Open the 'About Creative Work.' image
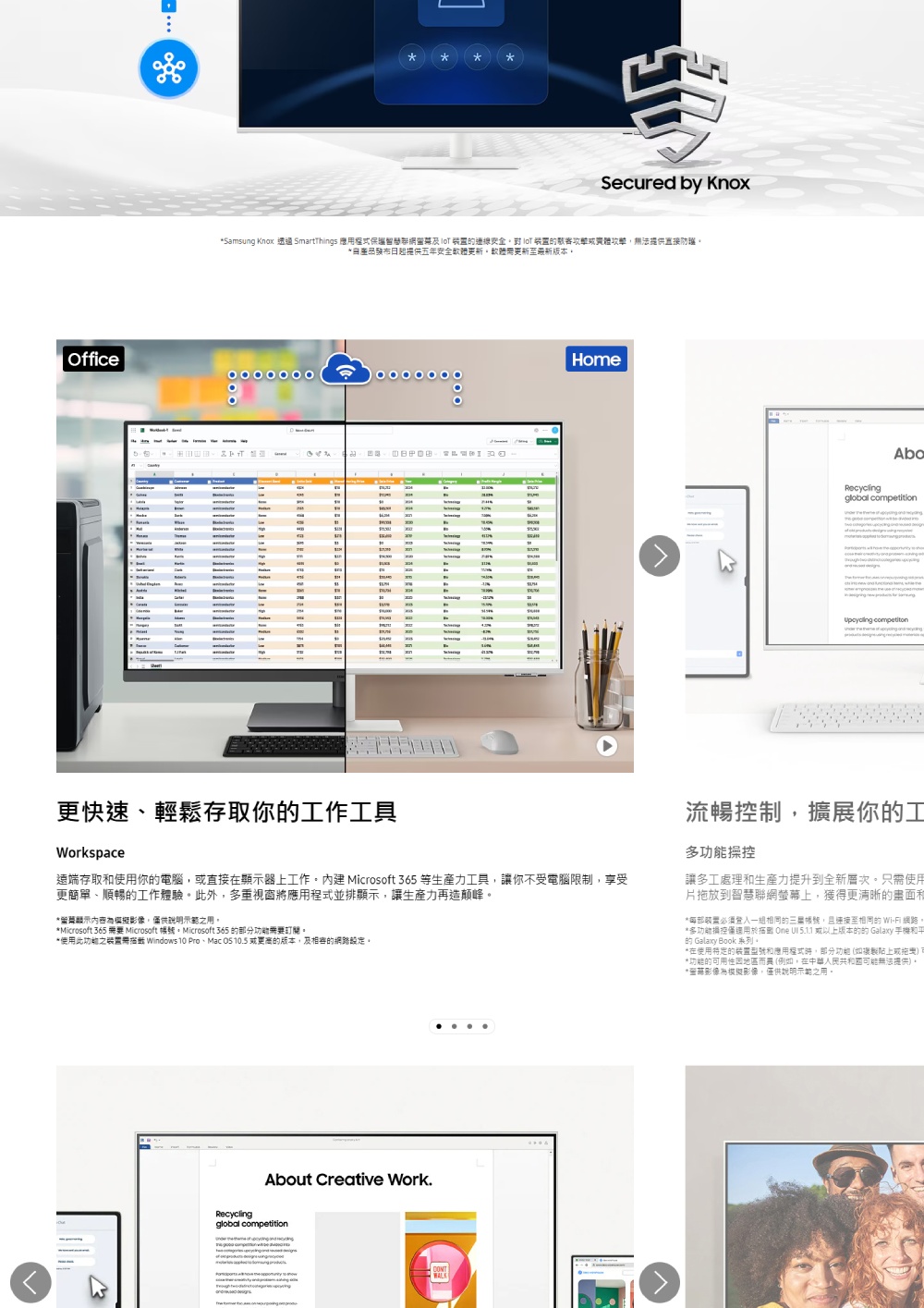Screen dimensions: 924x1308 (x=345, y=1187)
